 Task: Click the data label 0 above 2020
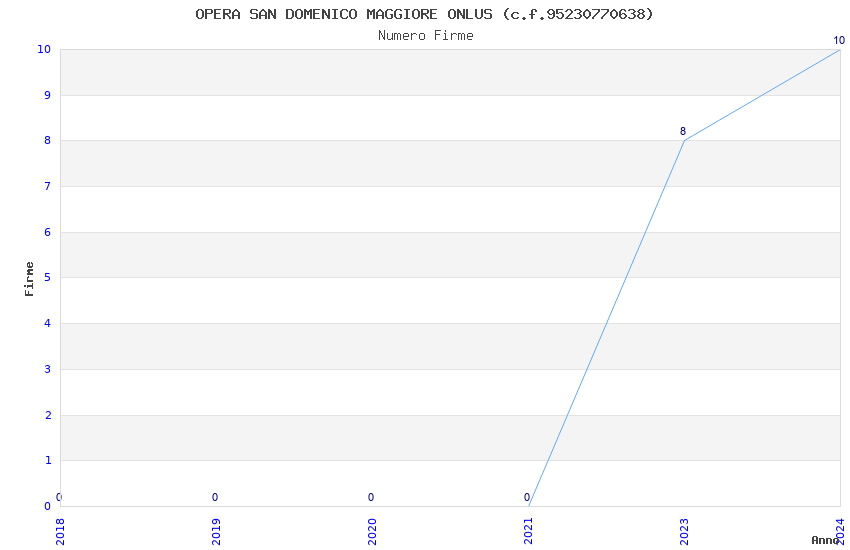coord(371,497)
